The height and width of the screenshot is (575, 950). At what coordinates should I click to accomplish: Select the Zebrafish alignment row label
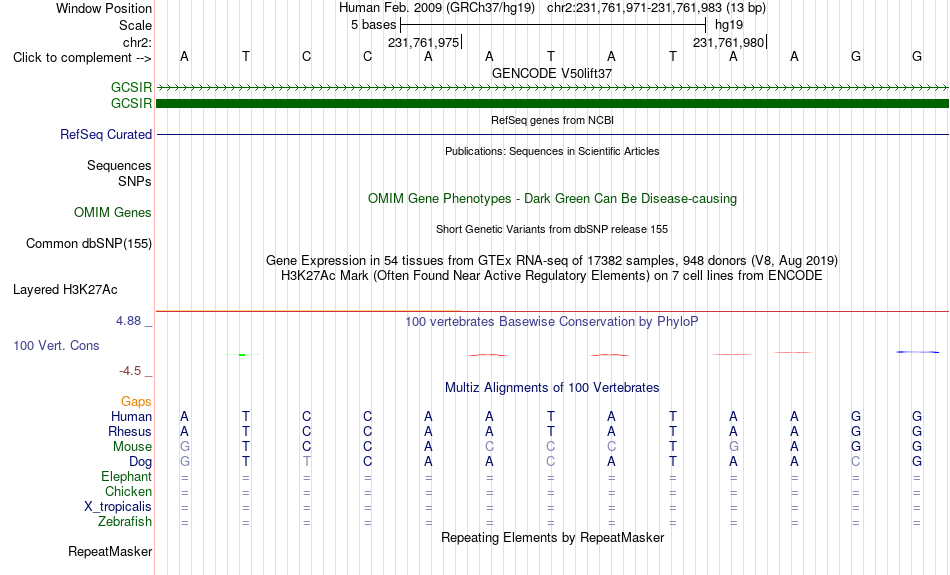click(x=125, y=521)
